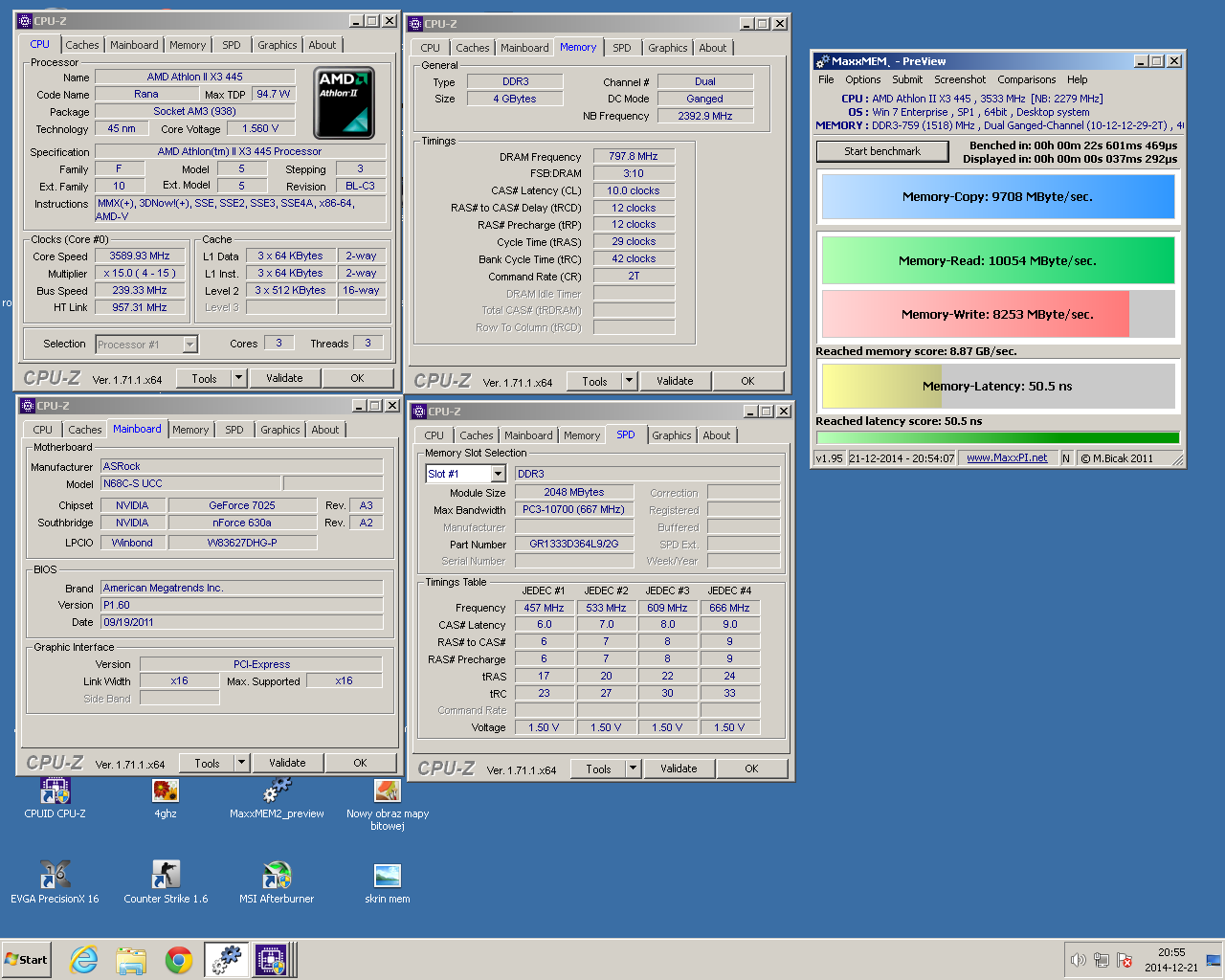Click the DRAM Frequency 797.8 MHz field

(x=634, y=156)
